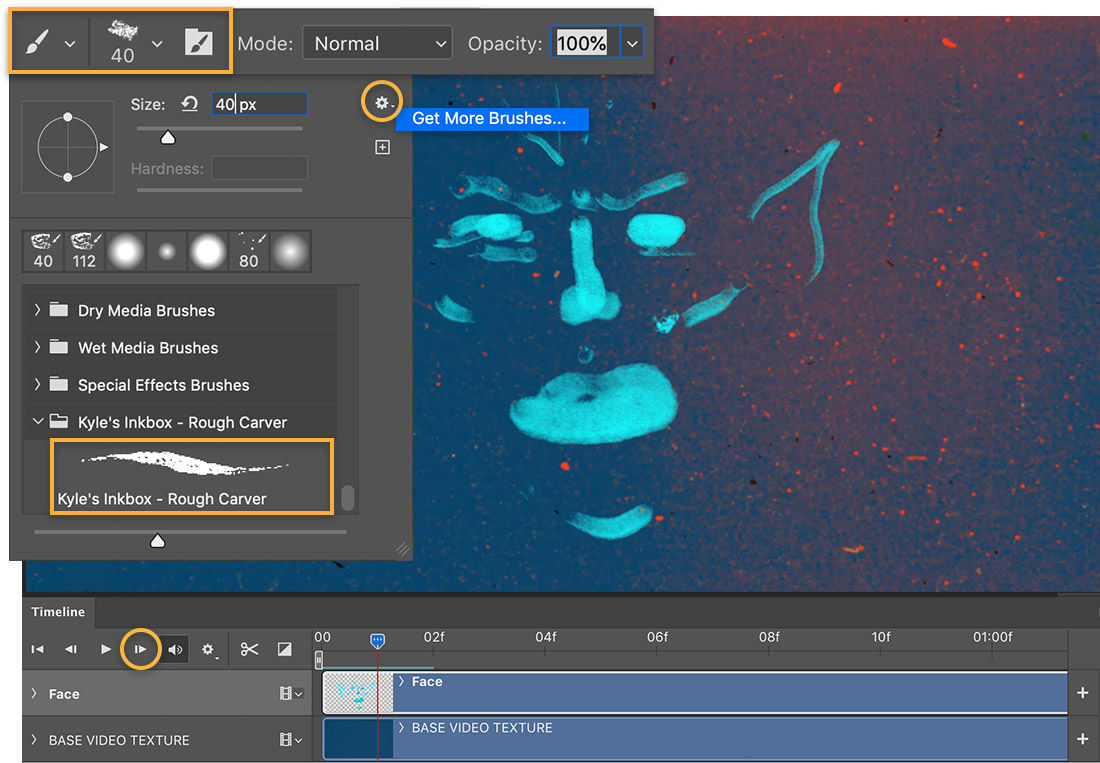This screenshot has height=763, width=1100.
Task: Open the transition icon in the timeline toolbar
Action: [x=285, y=648]
